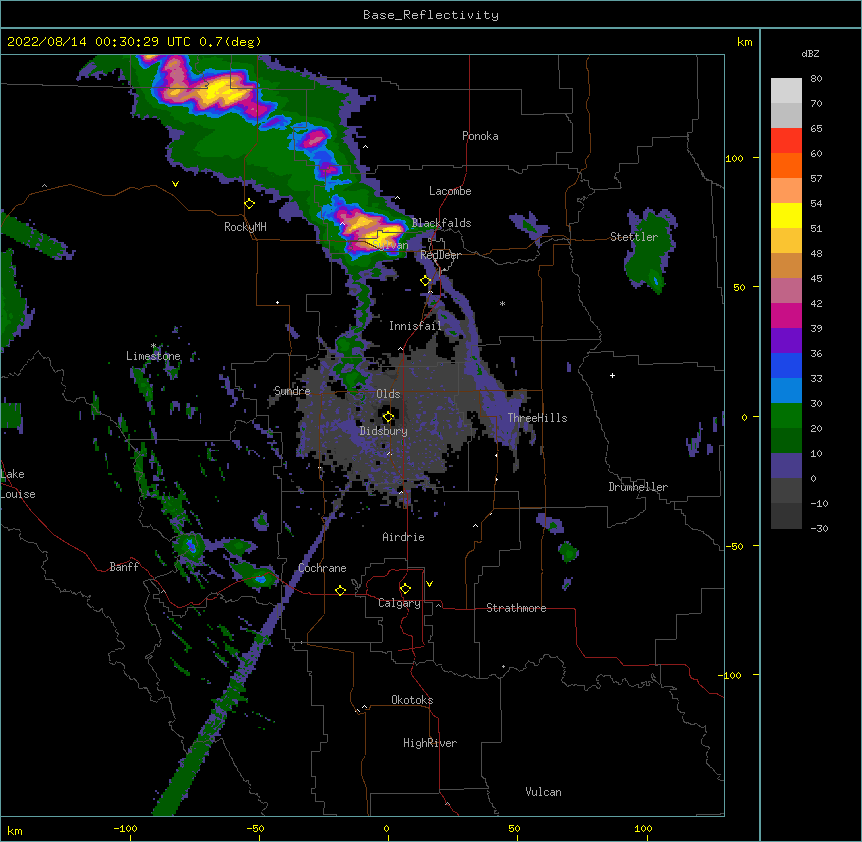Screen dimensions: 862x842
Task: Select the yellow diamond marker below Cochrane
Action: coord(340,590)
